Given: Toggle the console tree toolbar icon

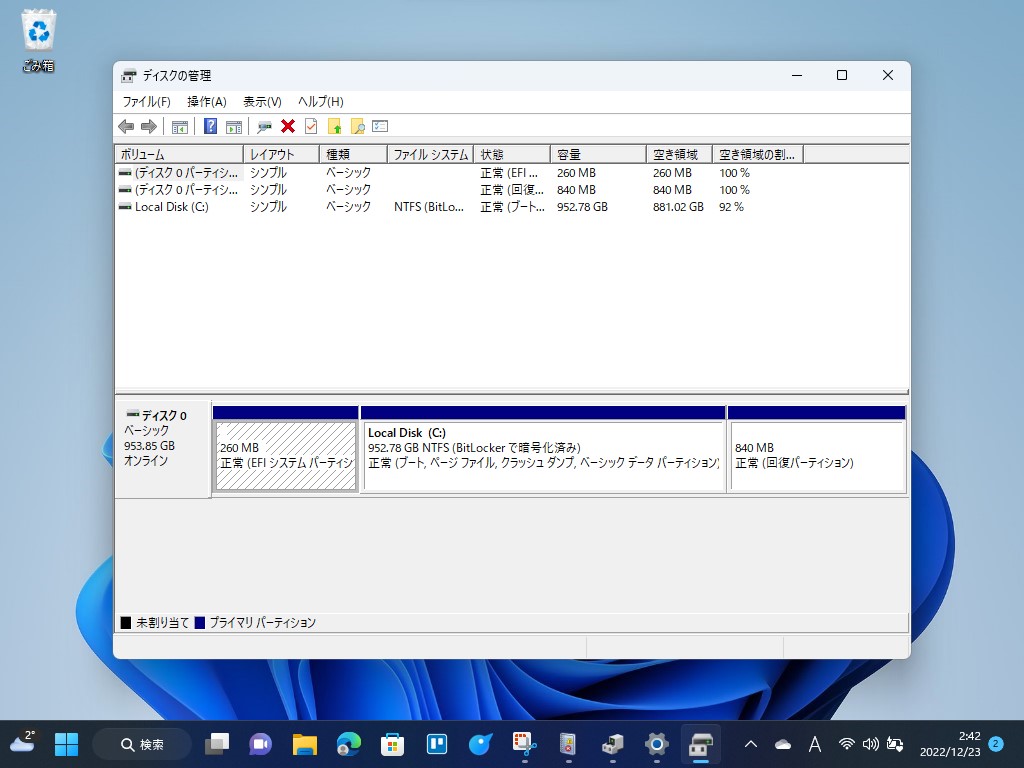Looking at the screenshot, I should coord(179,126).
